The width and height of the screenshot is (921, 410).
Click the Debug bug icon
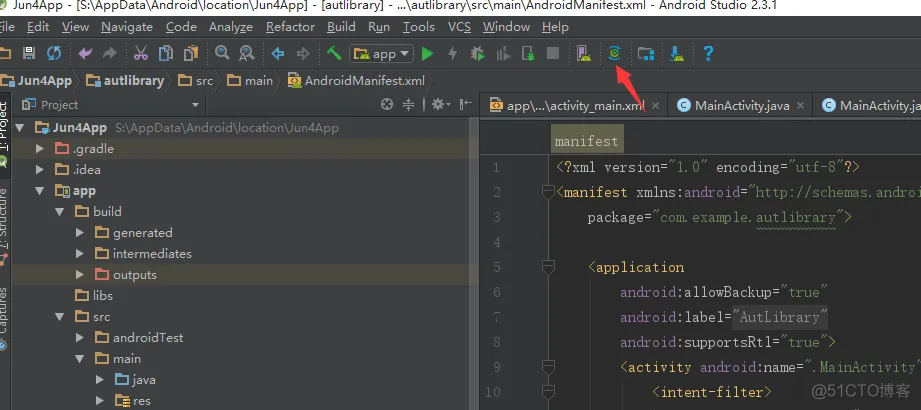[478, 54]
